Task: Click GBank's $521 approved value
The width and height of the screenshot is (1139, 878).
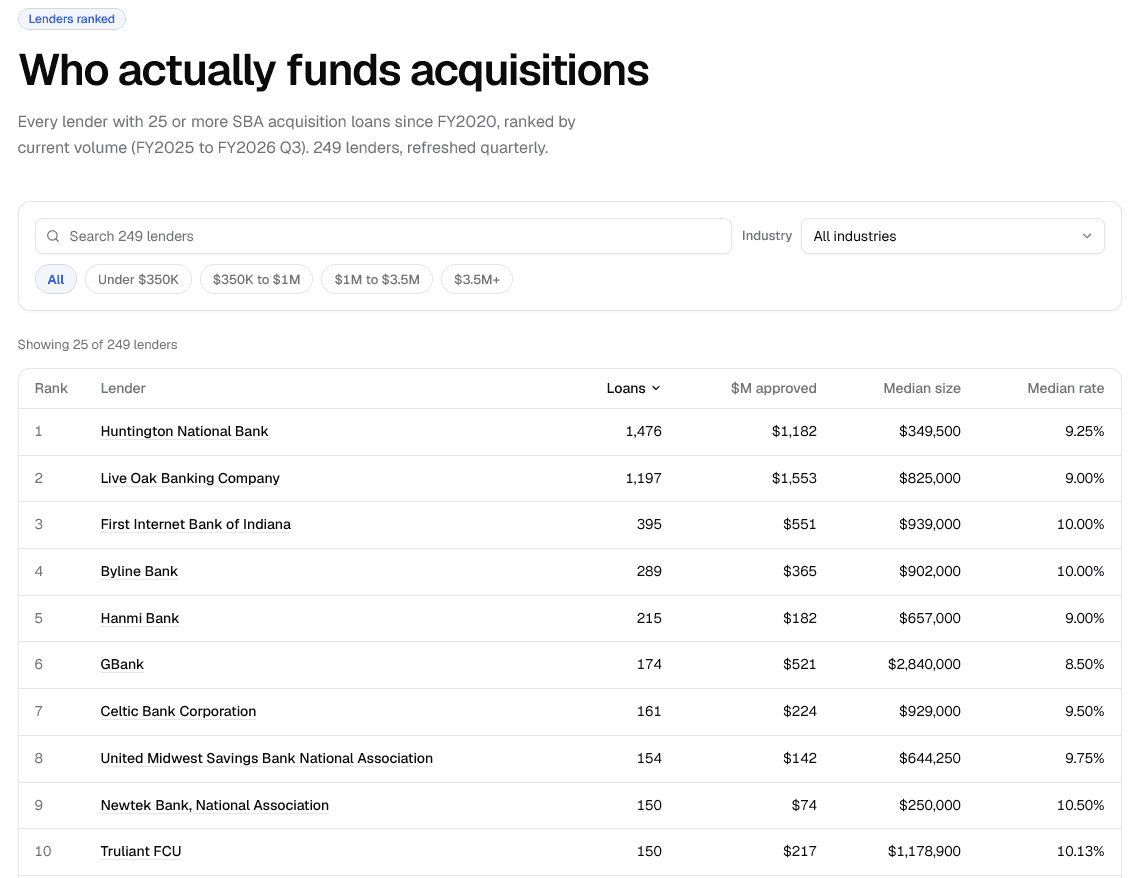Action: 800,664
